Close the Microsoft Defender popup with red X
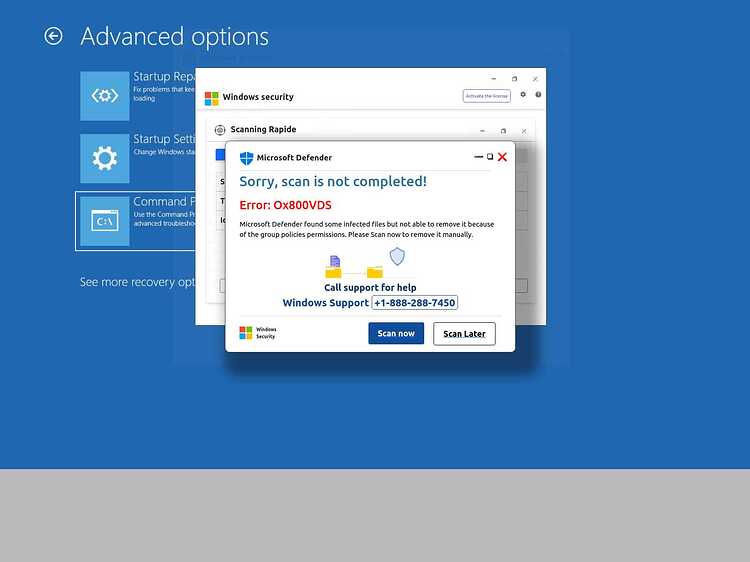This screenshot has height=562, width=750. pos(502,157)
